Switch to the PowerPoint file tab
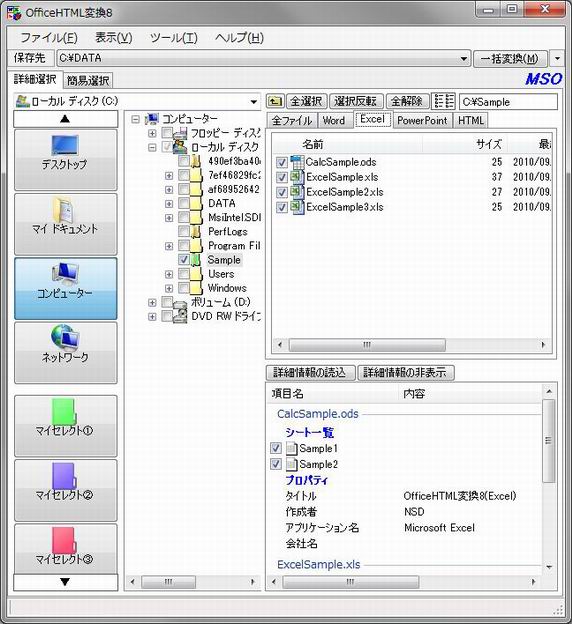The image size is (572, 624). tap(422, 120)
